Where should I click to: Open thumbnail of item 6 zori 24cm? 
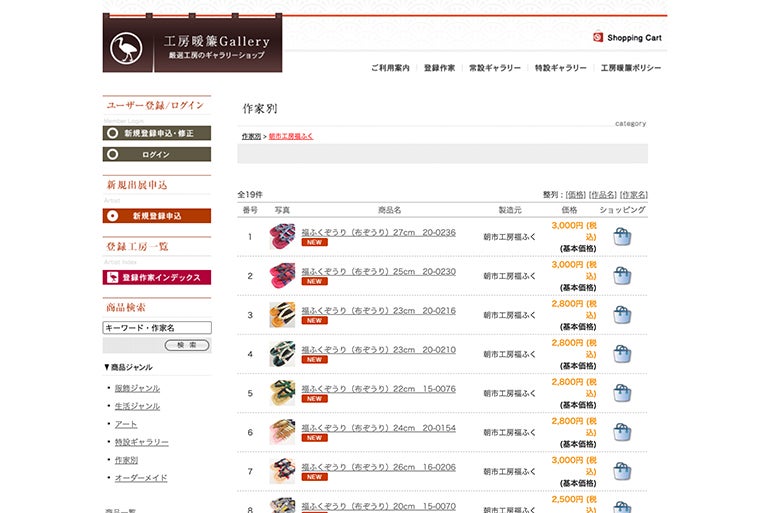[282, 432]
